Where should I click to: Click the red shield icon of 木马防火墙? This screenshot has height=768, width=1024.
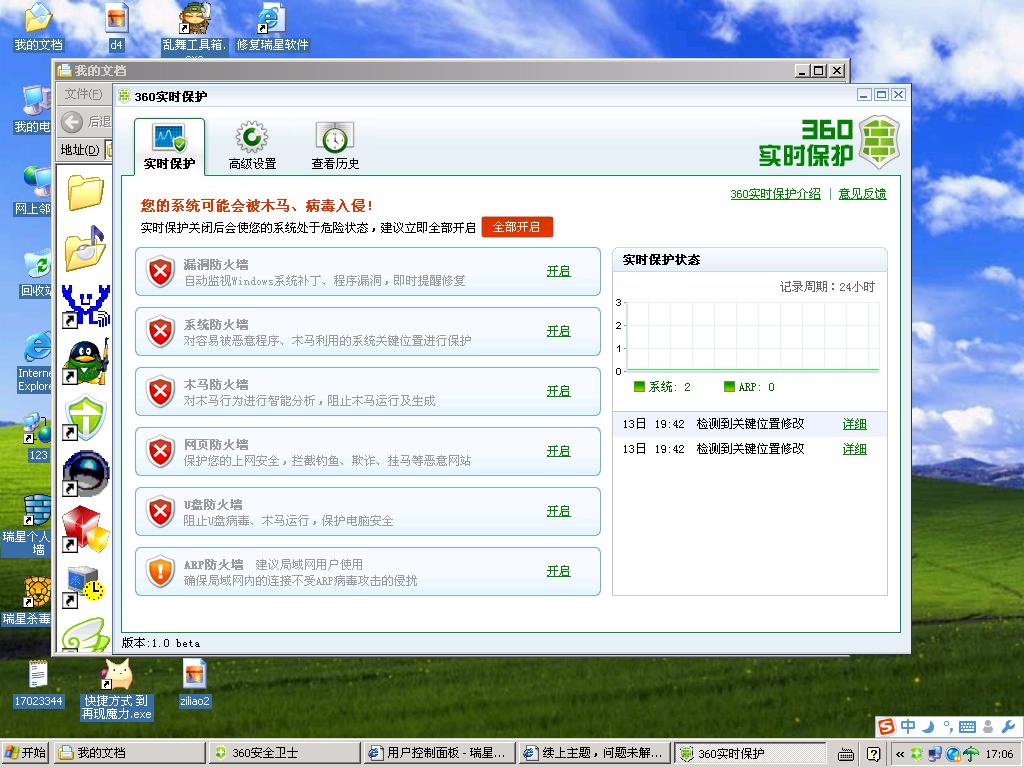[x=161, y=392]
